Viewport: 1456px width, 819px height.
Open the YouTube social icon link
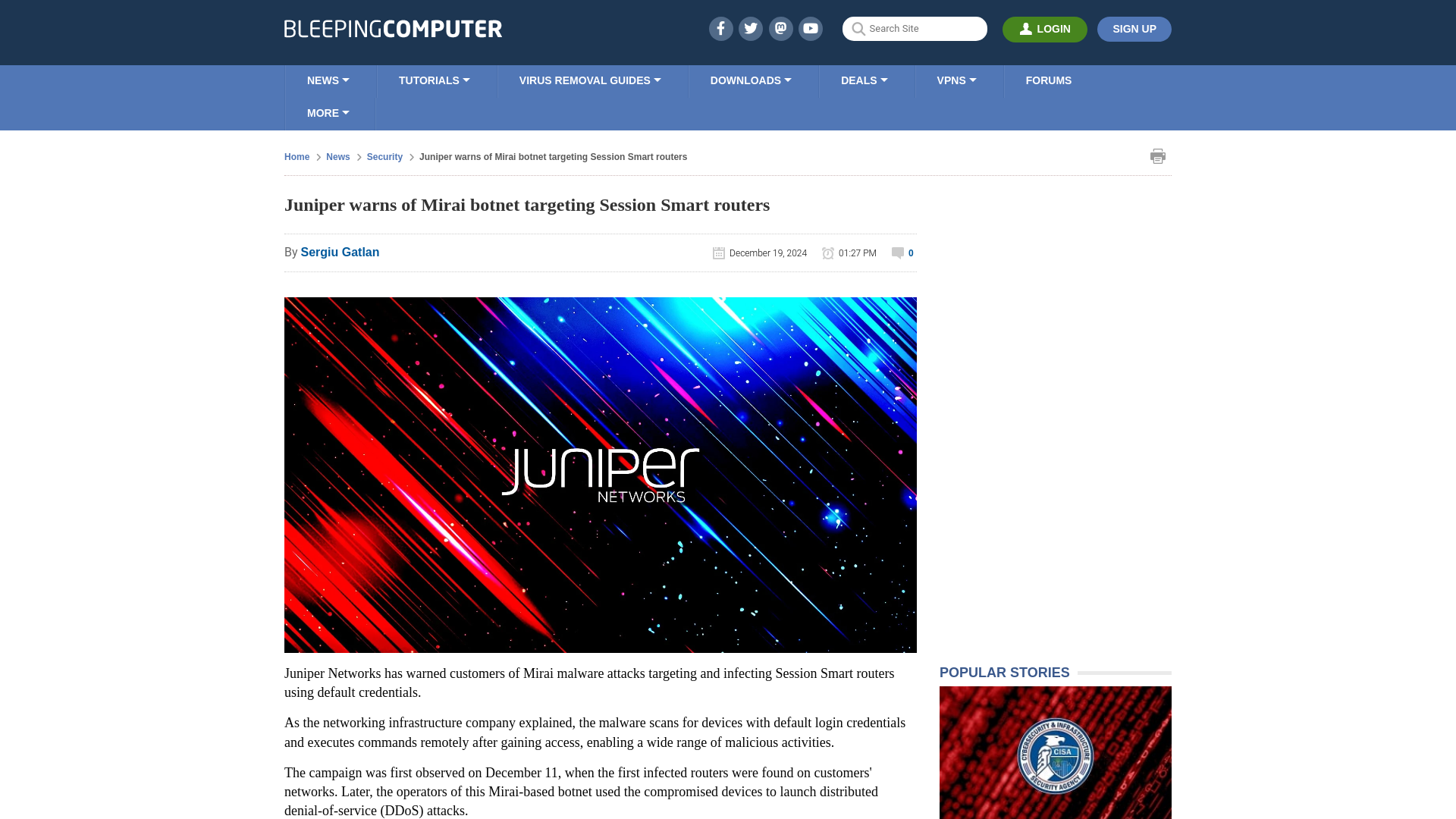[x=810, y=28]
